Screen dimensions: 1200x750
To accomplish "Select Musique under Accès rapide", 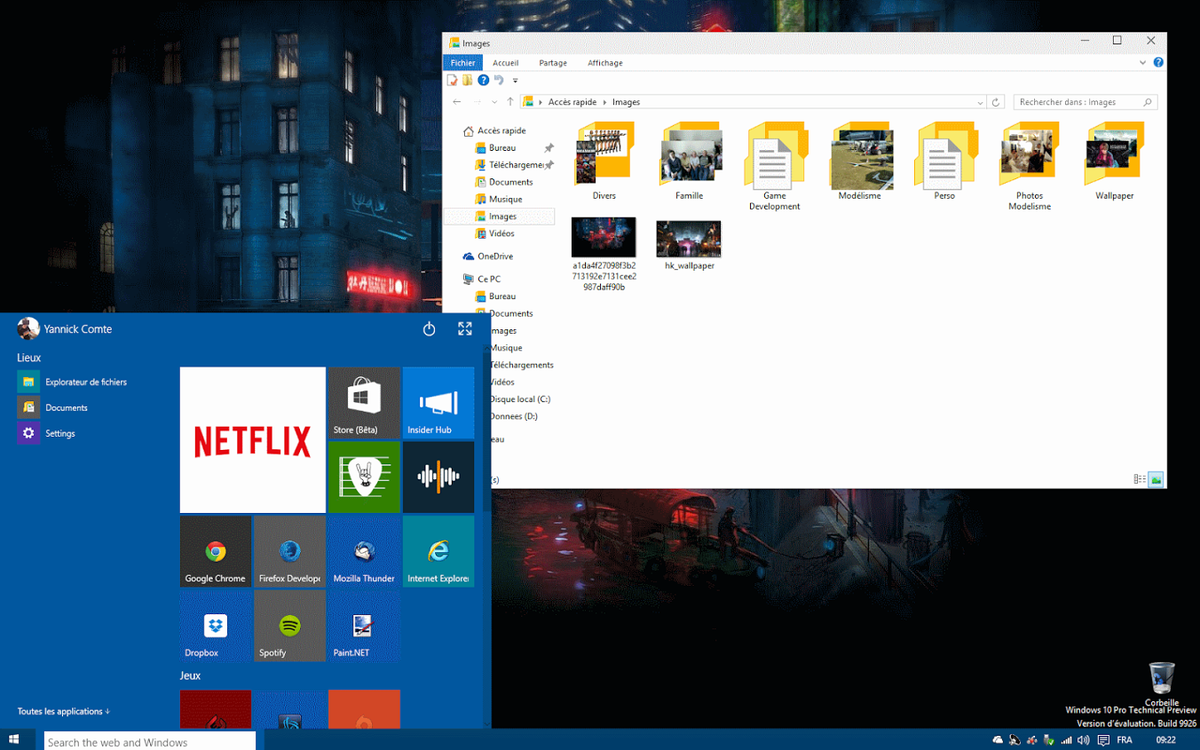I will coord(498,199).
